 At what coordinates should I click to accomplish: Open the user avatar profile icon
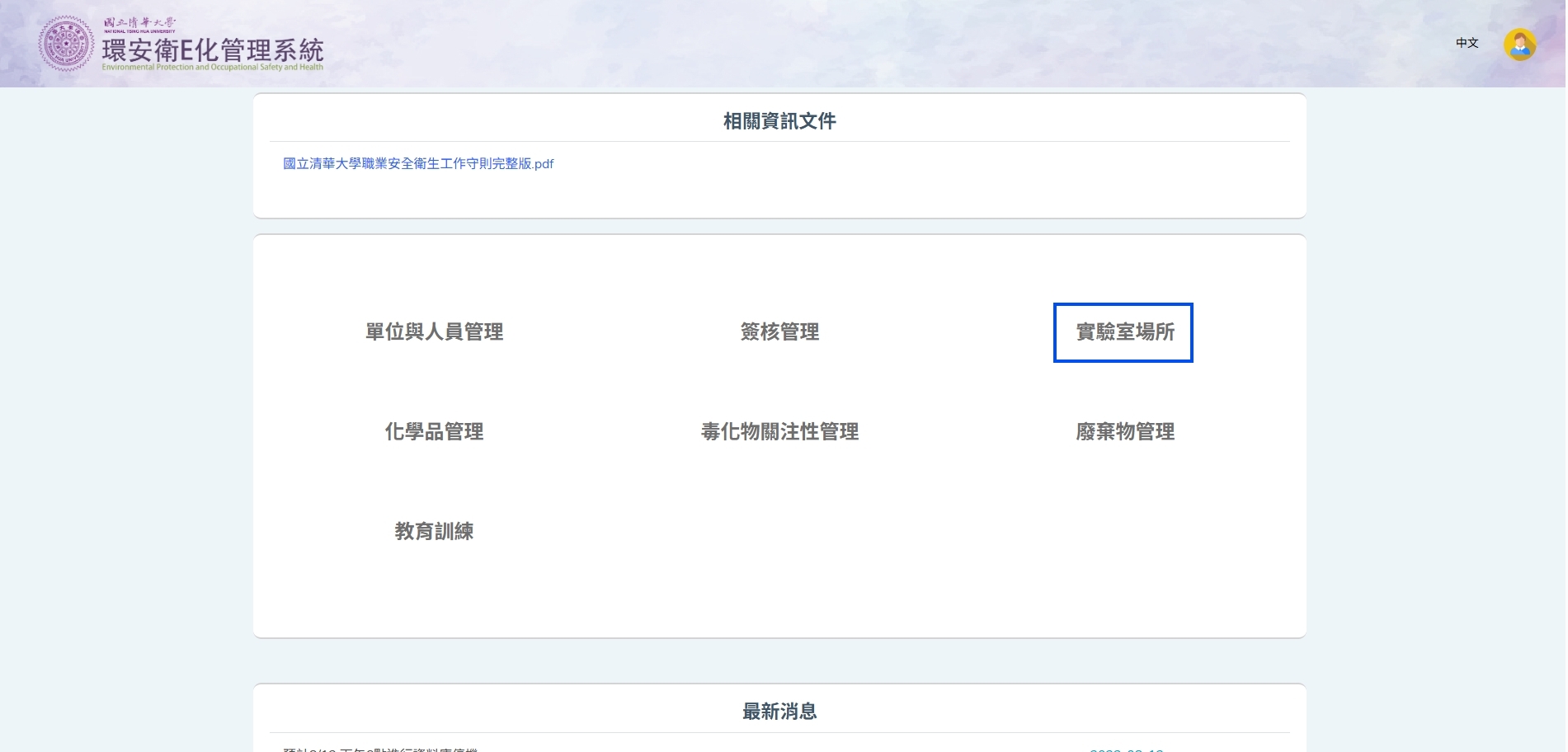point(1519,45)
